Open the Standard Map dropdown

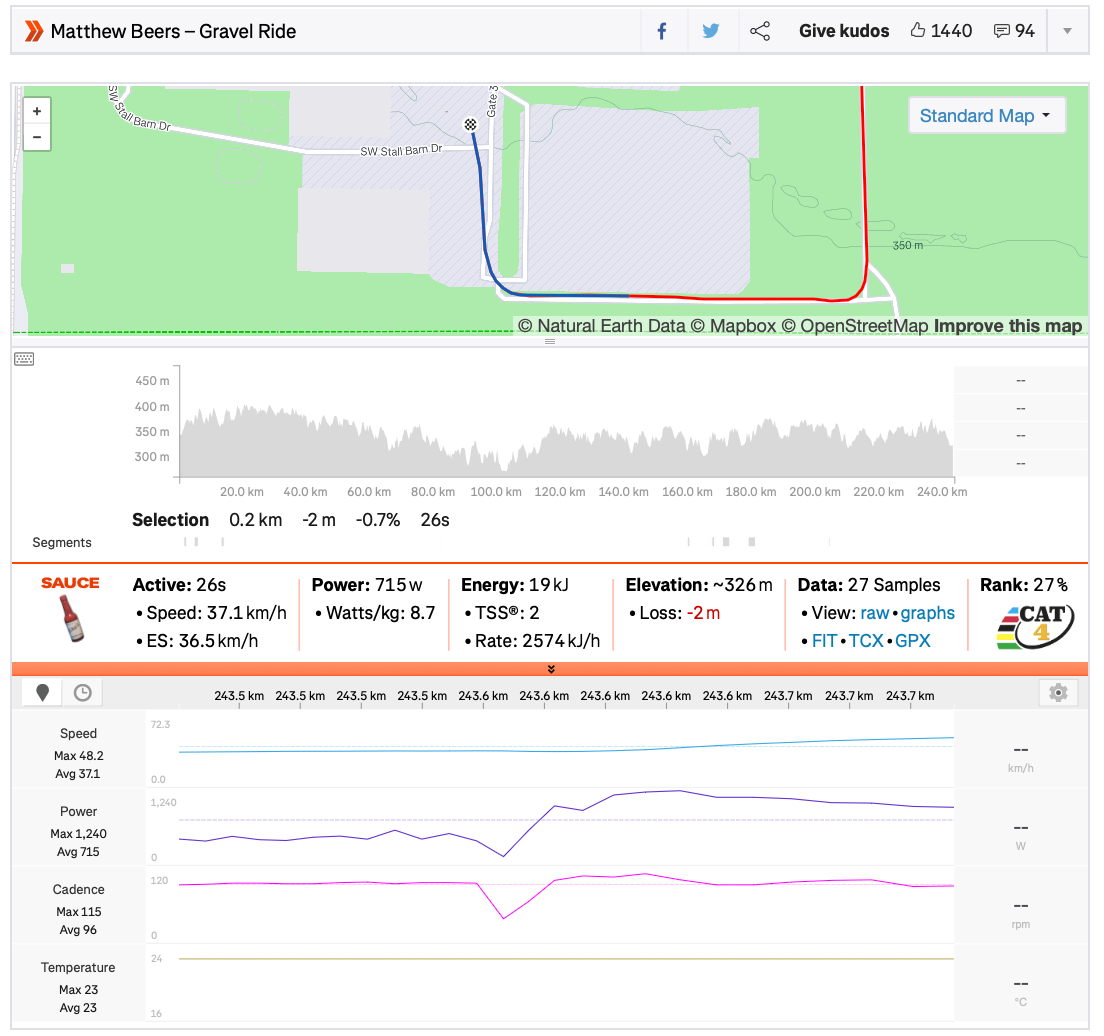[985, 116]
